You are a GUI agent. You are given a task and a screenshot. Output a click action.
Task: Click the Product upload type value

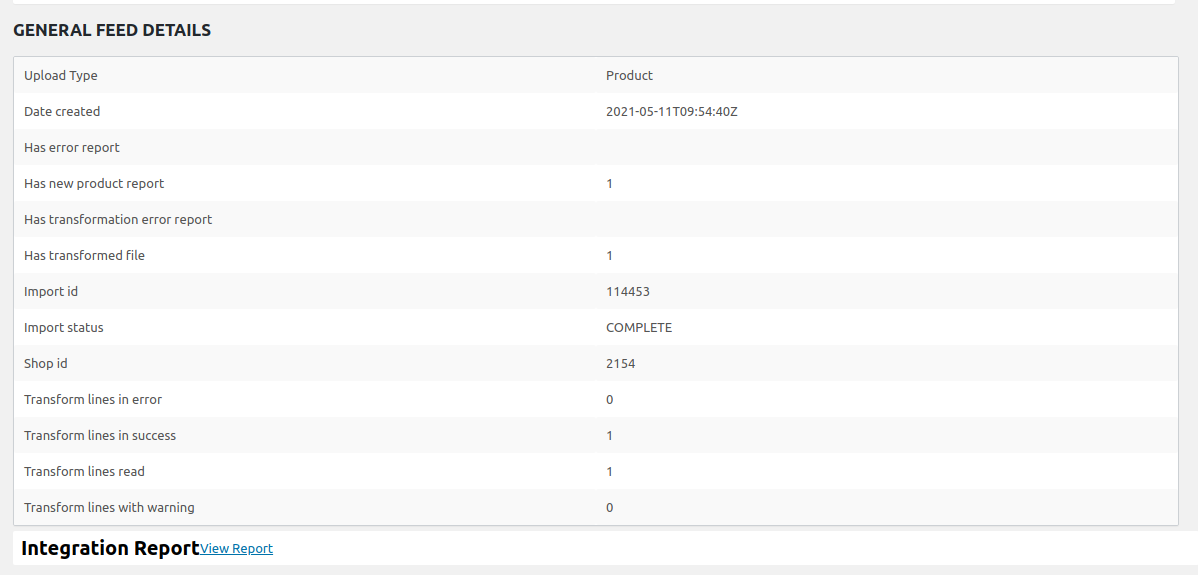pos(629,76)
